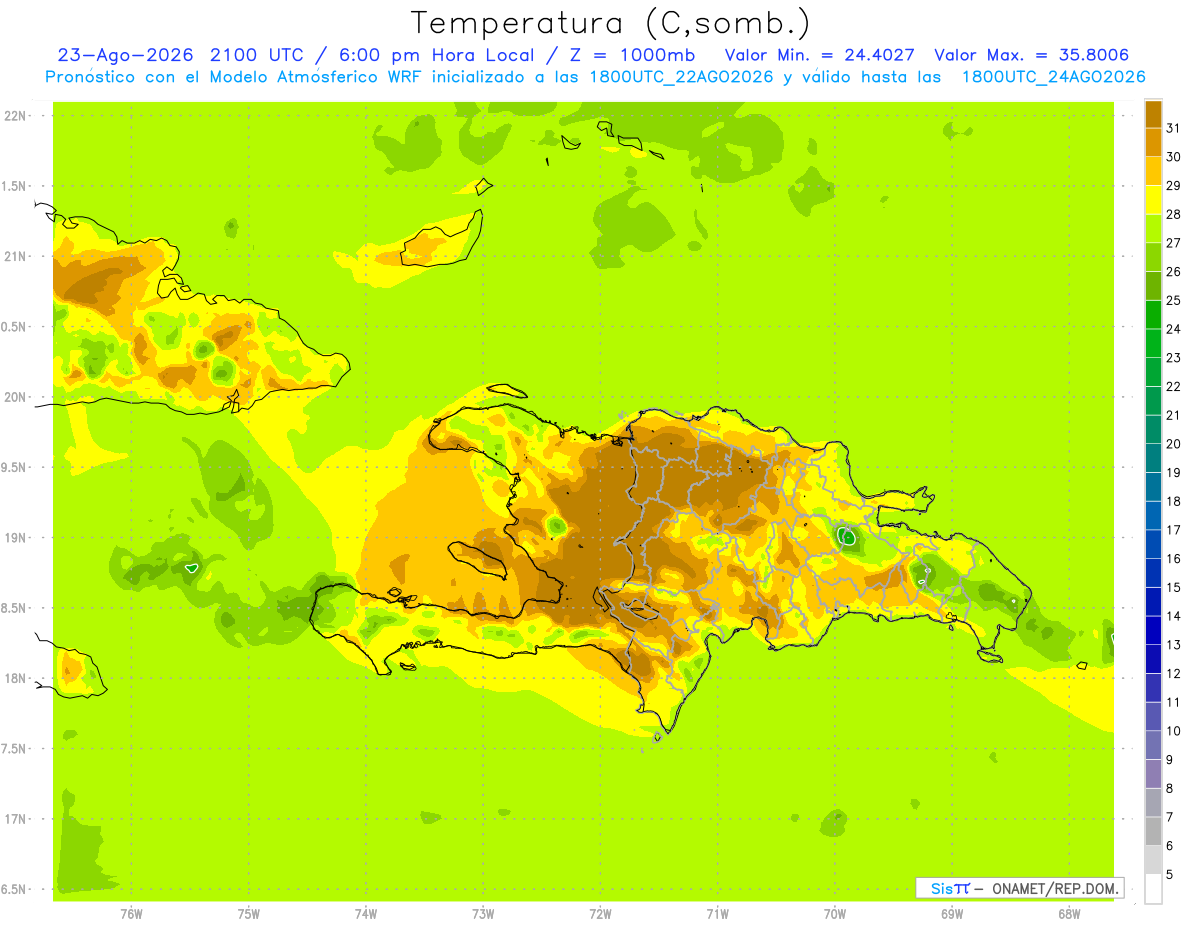The width and height of the screenshot is (1200, 927).
Task: Click the "25" value on color scale
Action: click(1174, 300)
